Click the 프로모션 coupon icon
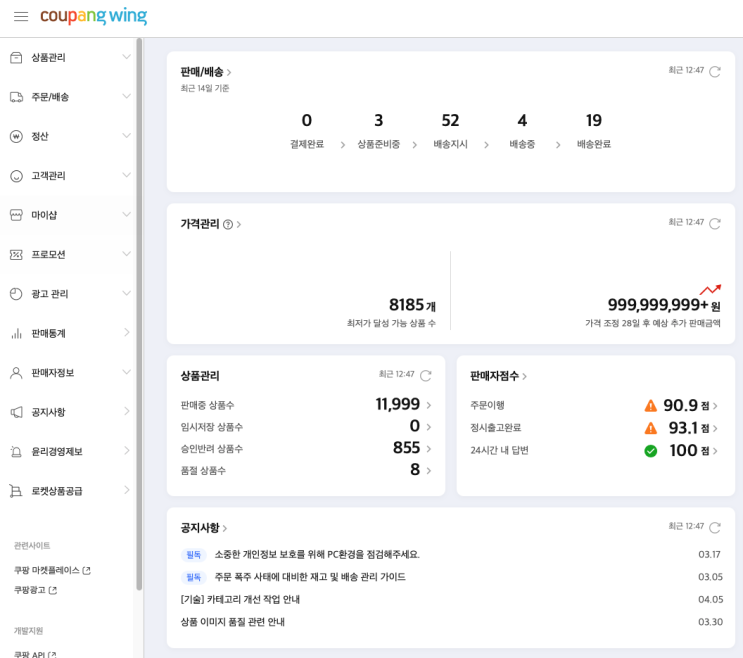The height and width of the screenshot is (658, 743). click(x=16, y=255)
